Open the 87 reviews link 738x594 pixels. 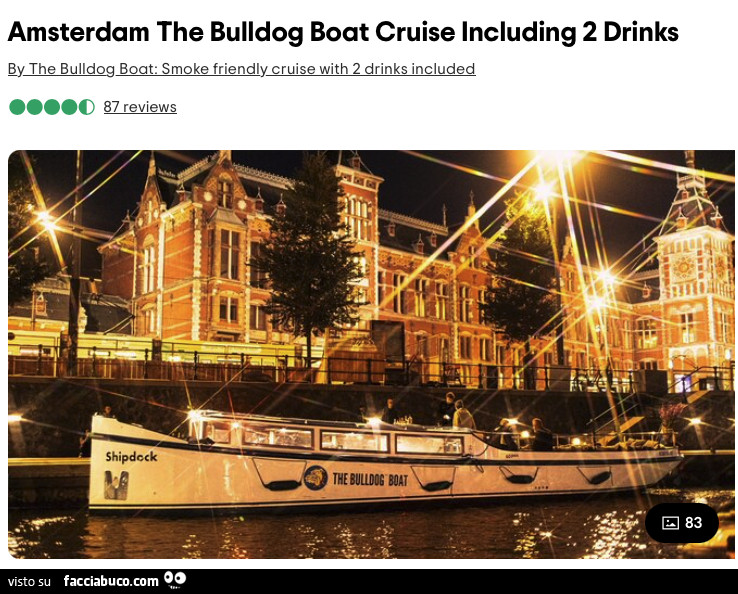(x=140, y=107)
